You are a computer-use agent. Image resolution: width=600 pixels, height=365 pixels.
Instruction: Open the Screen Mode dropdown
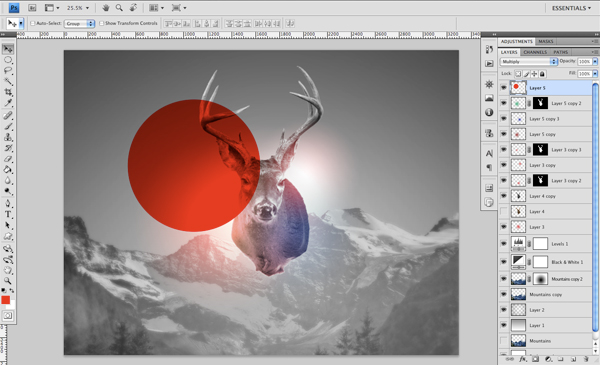click(179, 8)
